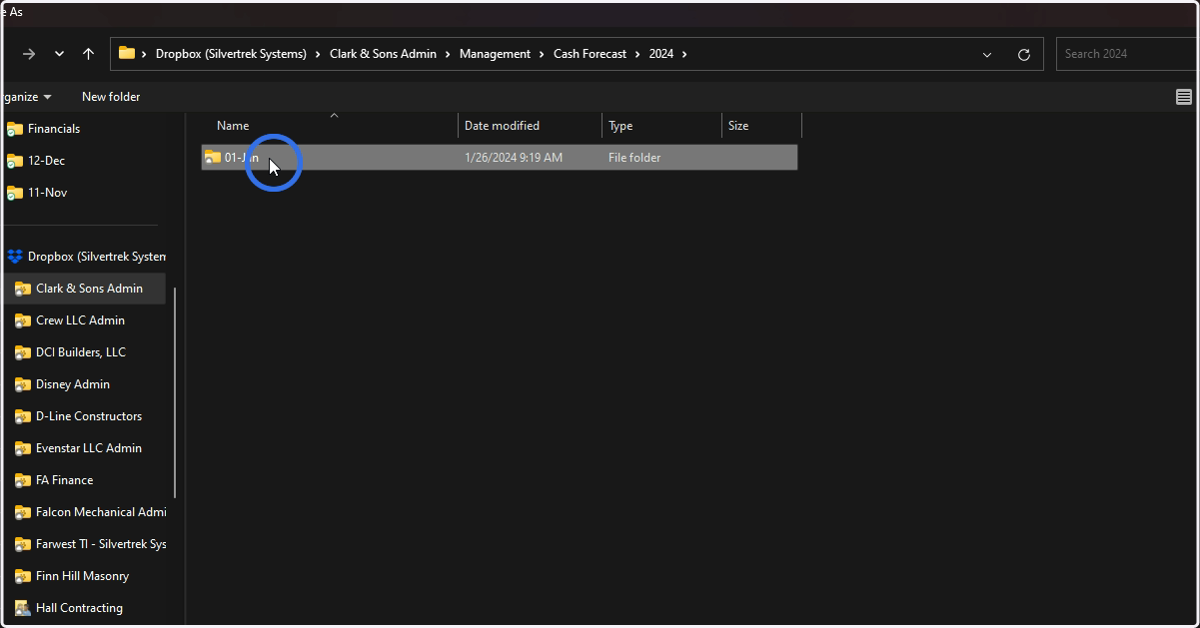
Task: Go up one folder level
Action: pos(88,54)
